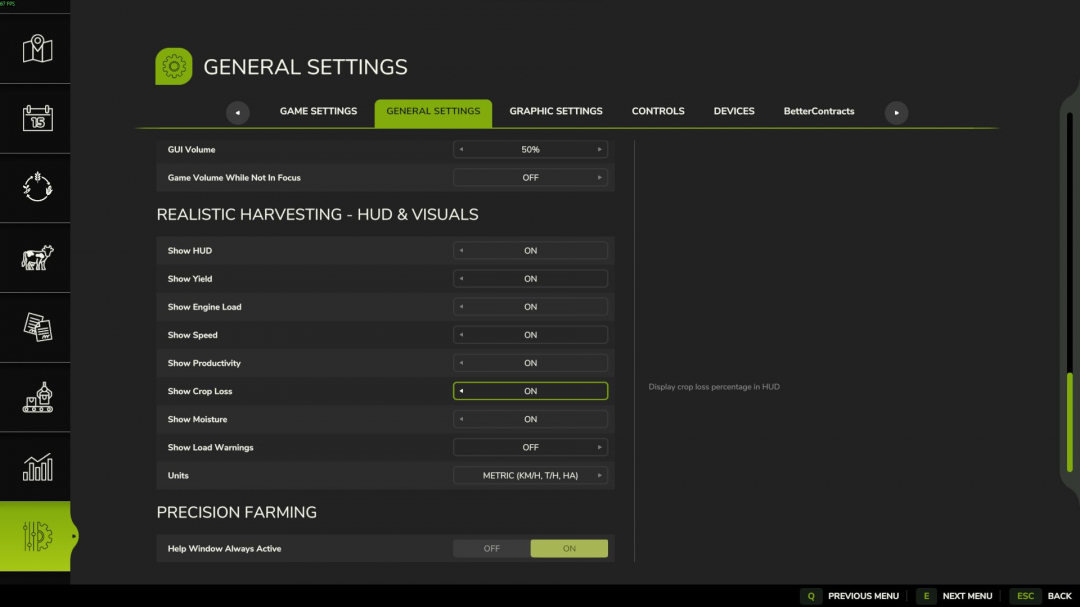Viewport: 1080px width, 607px height.
Task: Open the BetterContracts tab
Action: tap(818, 111)
